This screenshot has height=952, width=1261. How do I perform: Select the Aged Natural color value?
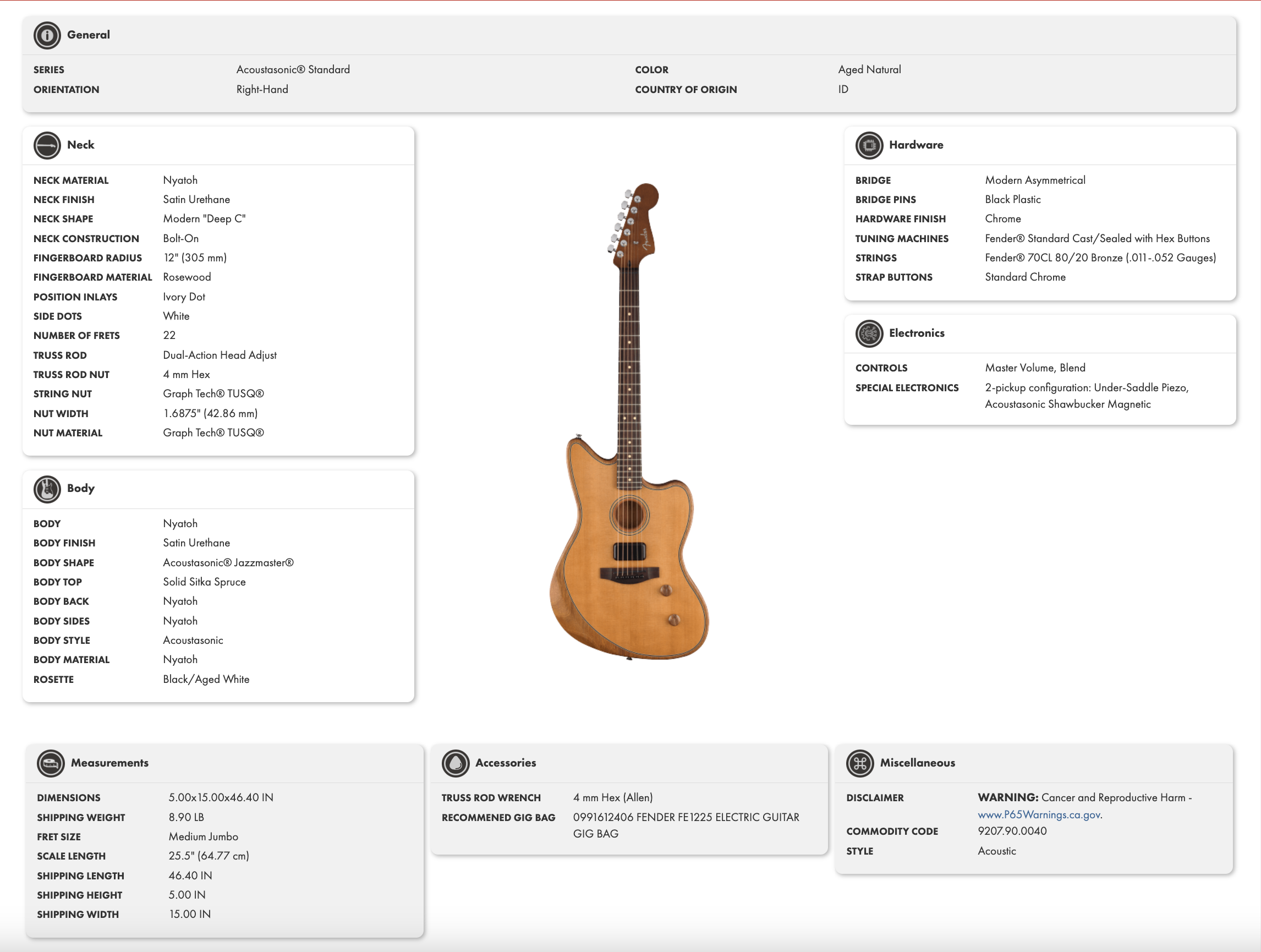tap(869, 69)
